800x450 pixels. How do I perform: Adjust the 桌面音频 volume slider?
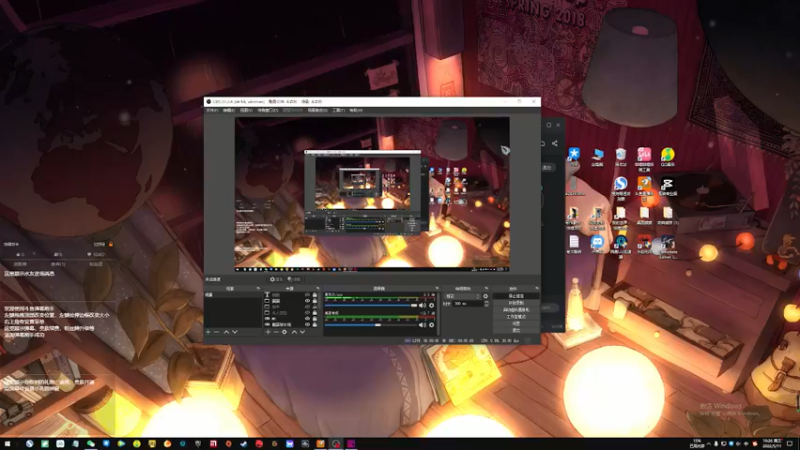coord(371,325)
